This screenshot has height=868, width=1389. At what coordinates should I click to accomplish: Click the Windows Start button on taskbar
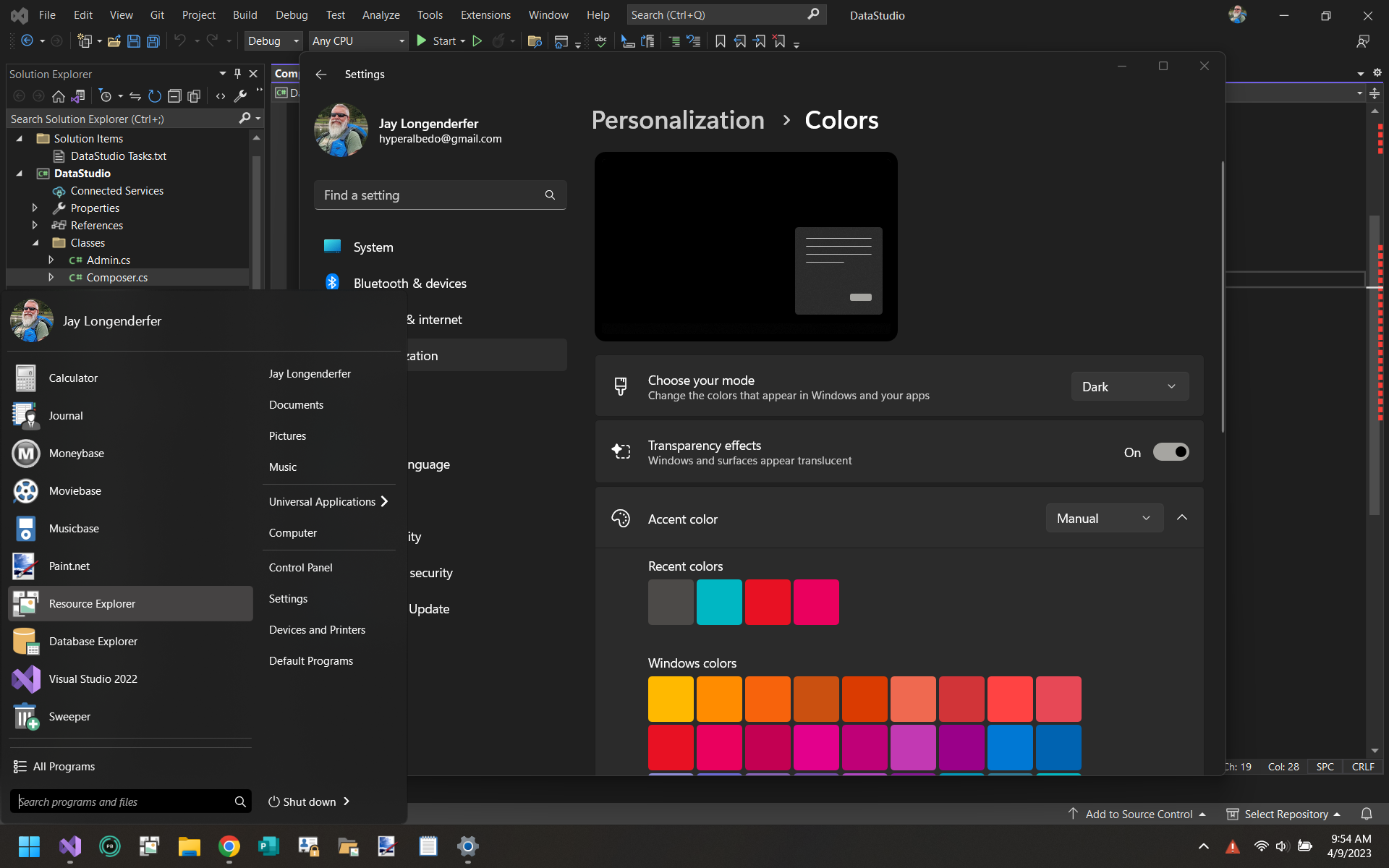click(x=29, y=846)
